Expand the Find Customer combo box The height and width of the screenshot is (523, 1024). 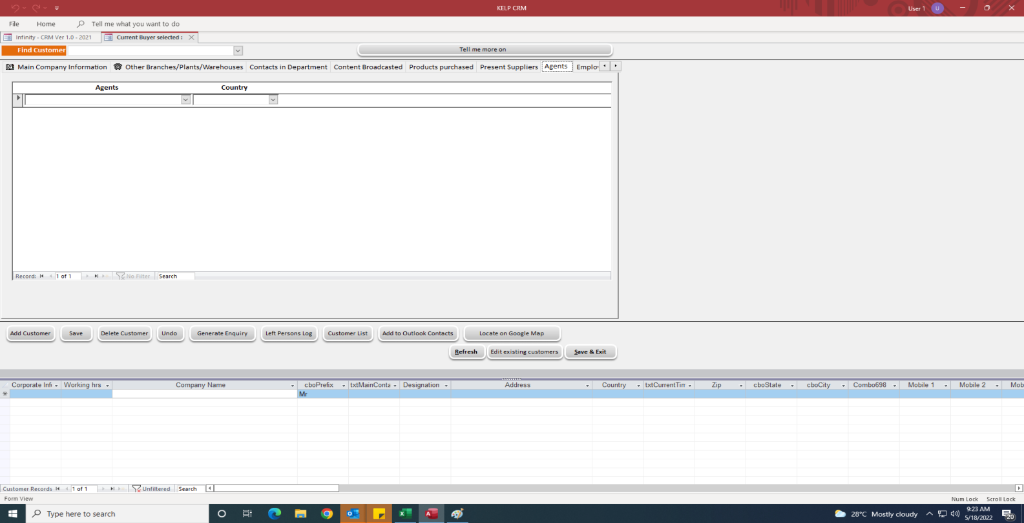(x=238, y=50)
